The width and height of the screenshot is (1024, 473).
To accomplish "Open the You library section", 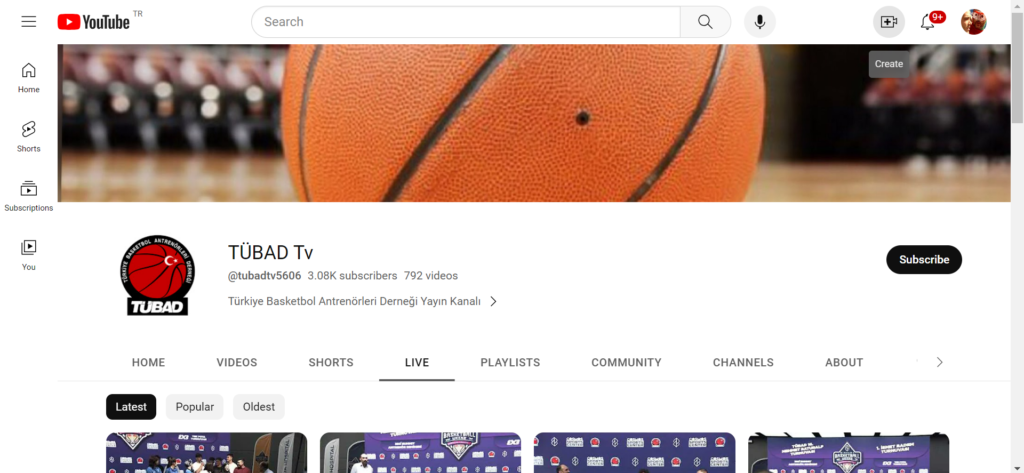I will point(29,255).
